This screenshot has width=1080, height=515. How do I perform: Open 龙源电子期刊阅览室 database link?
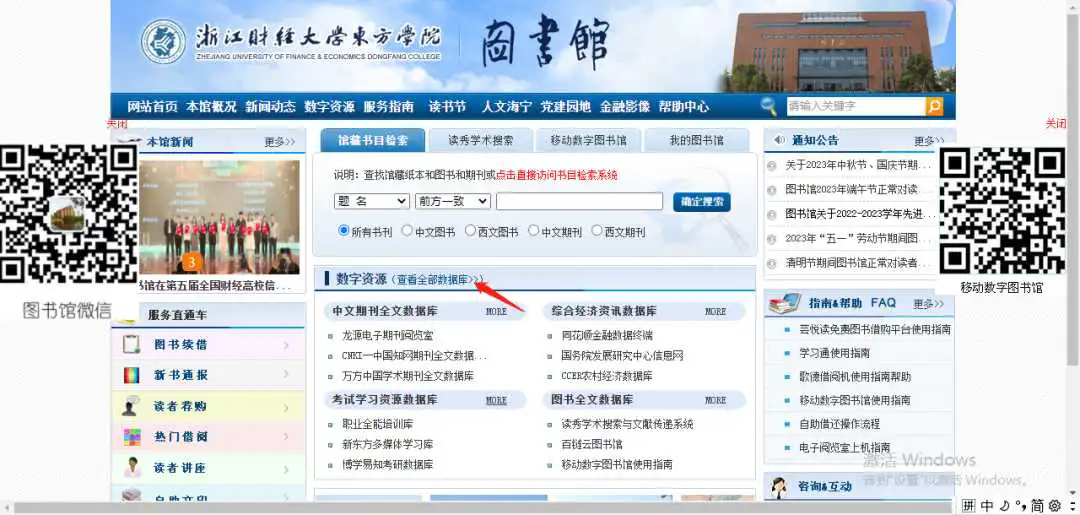[x=388, y=335]
